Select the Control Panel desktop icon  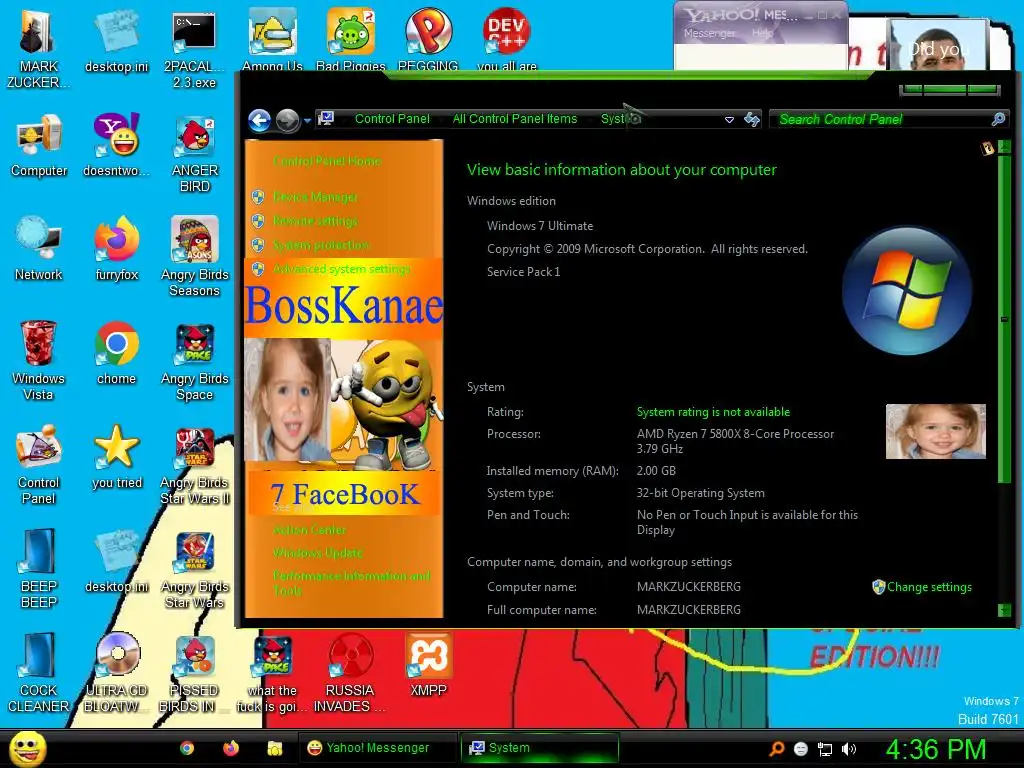pos(39,465)
